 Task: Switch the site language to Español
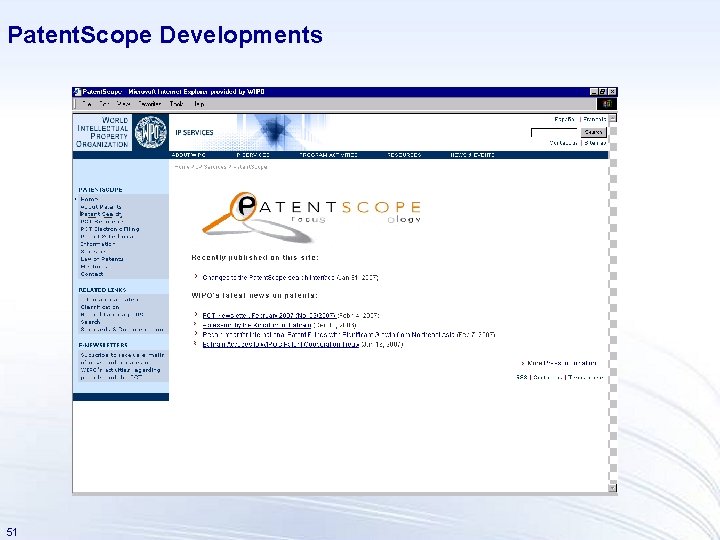coord(564,119)
